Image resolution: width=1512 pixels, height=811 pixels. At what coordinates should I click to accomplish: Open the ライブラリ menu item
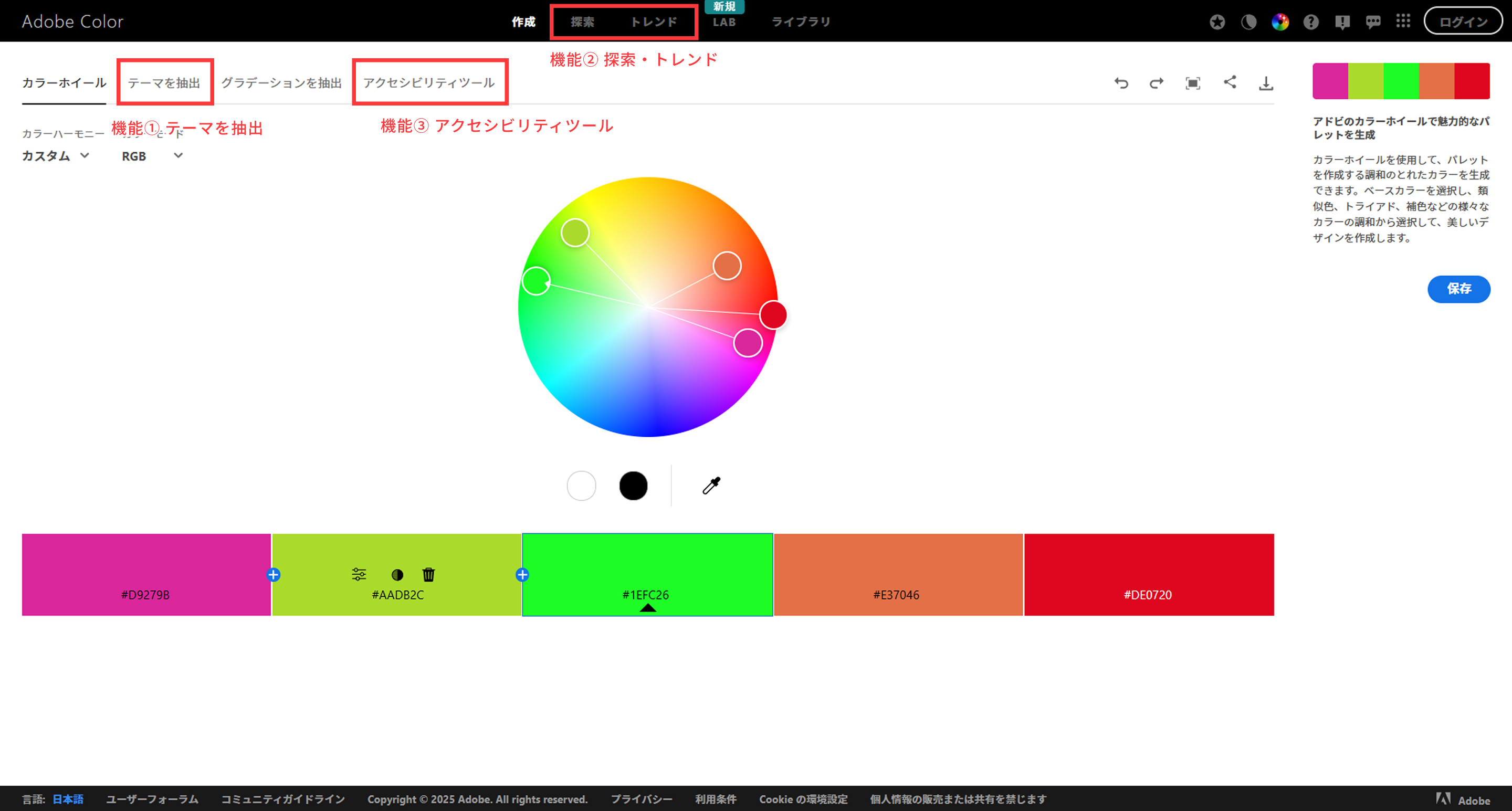[801, 22]
